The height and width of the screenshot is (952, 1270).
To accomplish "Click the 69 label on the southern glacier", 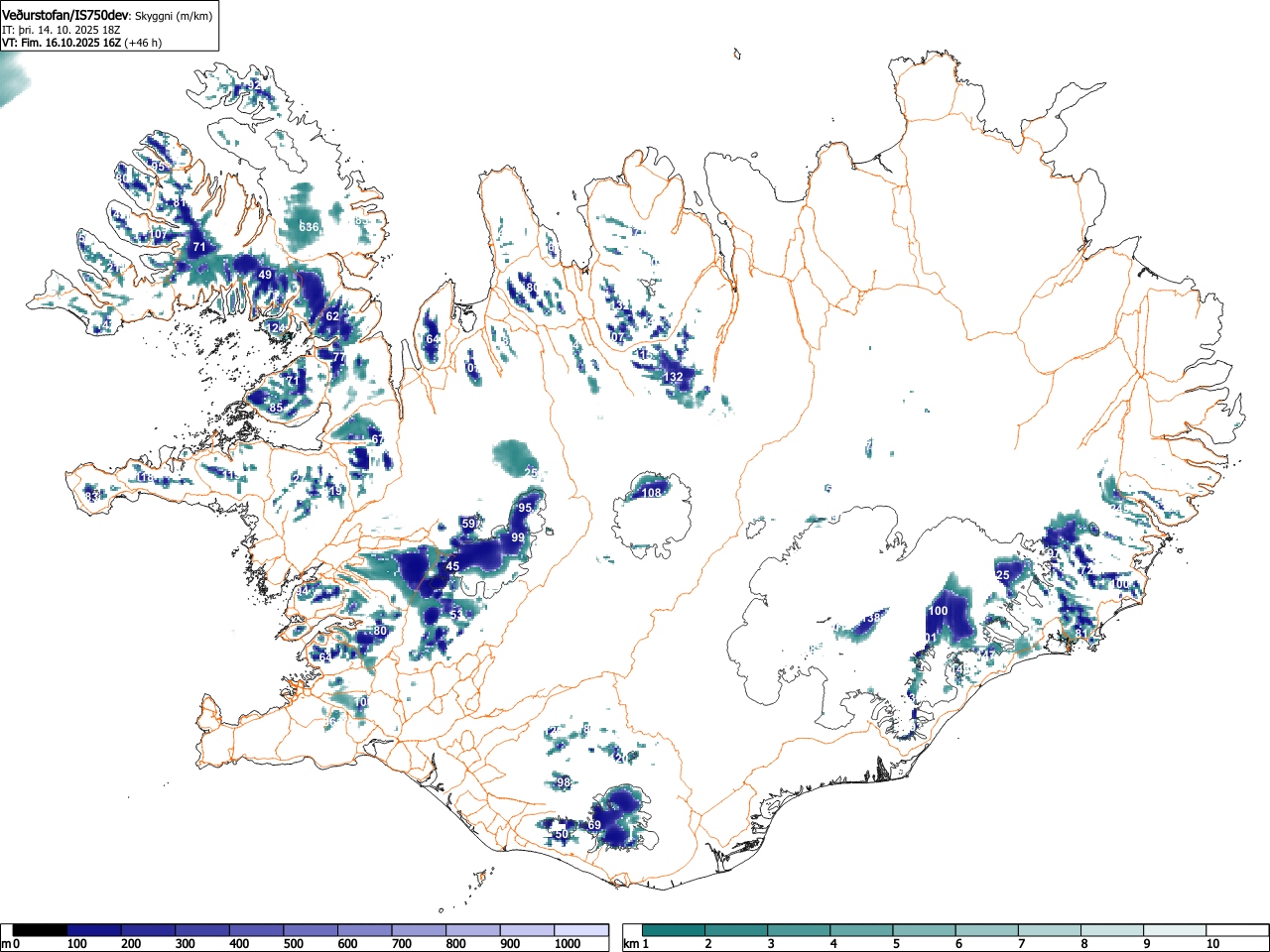I will (594, 825).
